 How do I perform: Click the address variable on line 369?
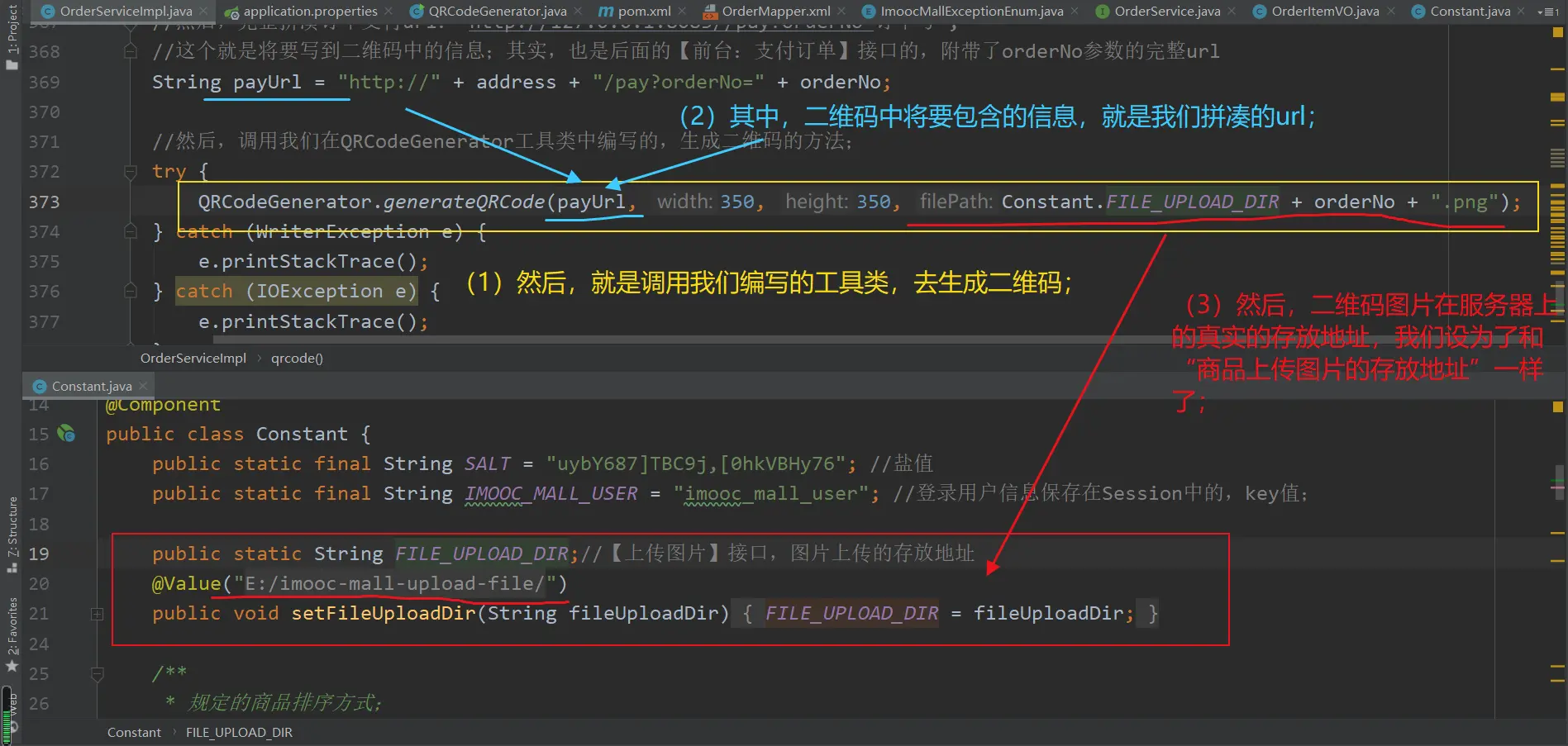click(x=516, y=82)
